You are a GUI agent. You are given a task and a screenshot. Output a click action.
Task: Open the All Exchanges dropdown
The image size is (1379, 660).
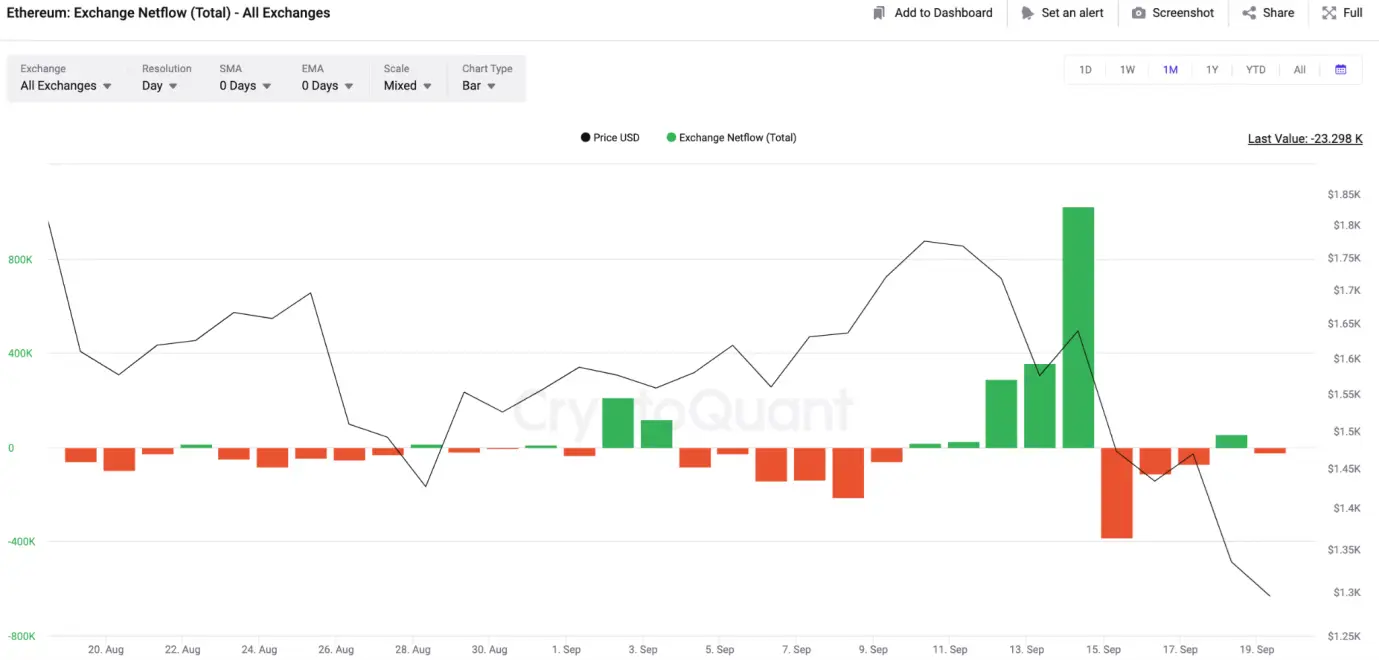pos(66,86)
